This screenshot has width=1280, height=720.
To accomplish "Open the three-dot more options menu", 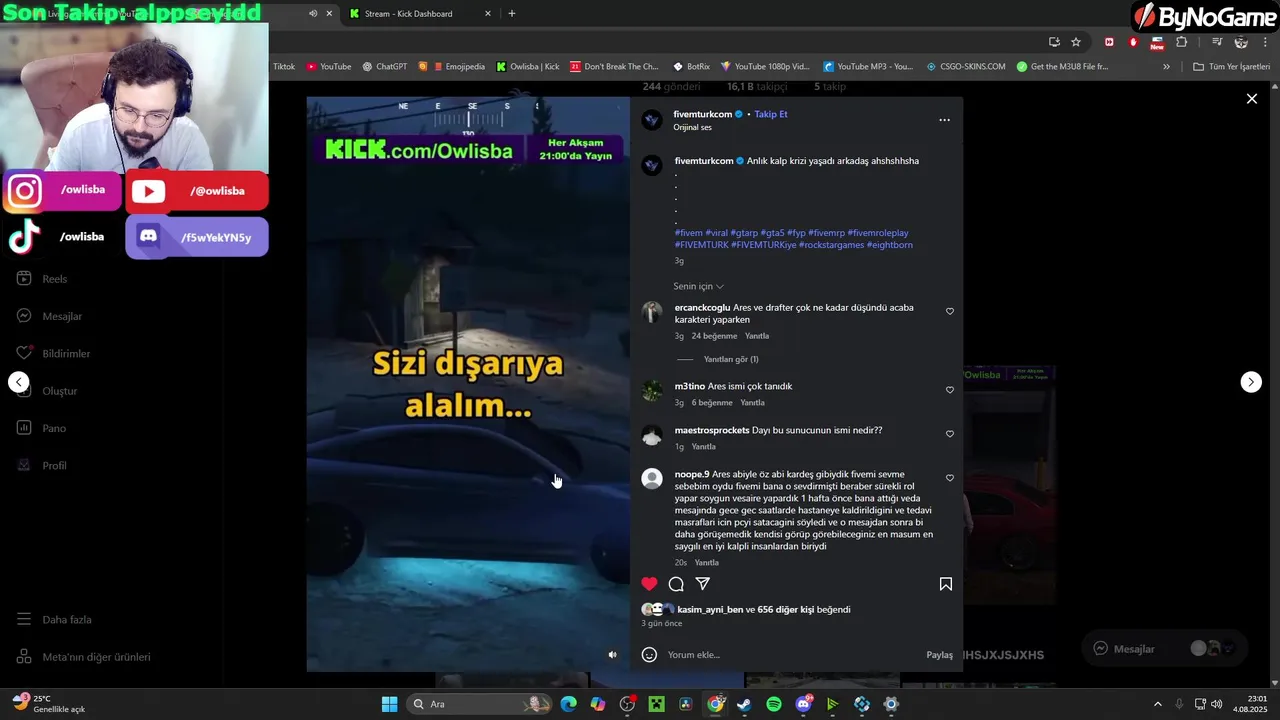I will (x=944, y=120).
